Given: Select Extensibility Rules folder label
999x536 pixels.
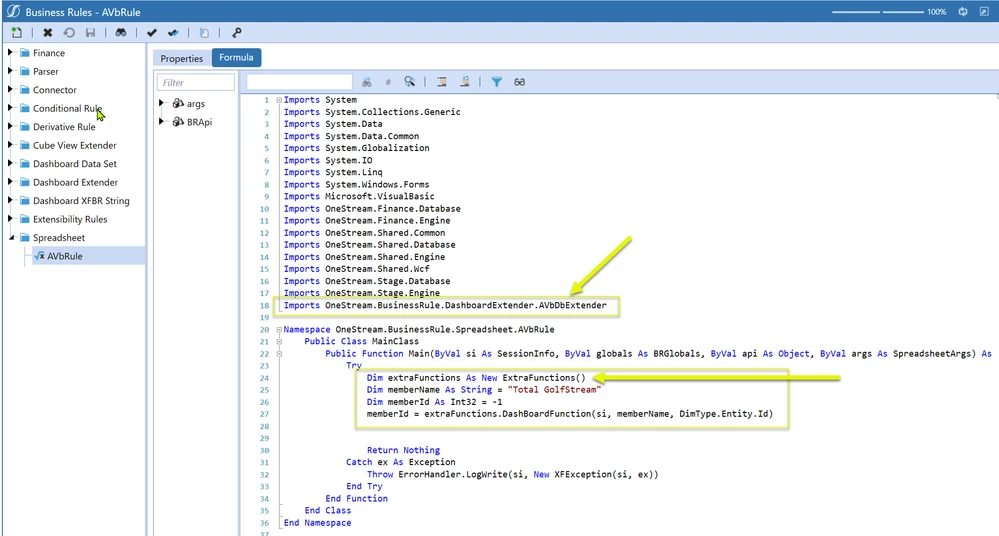Looking at the screenshot, I should [70, 219].
